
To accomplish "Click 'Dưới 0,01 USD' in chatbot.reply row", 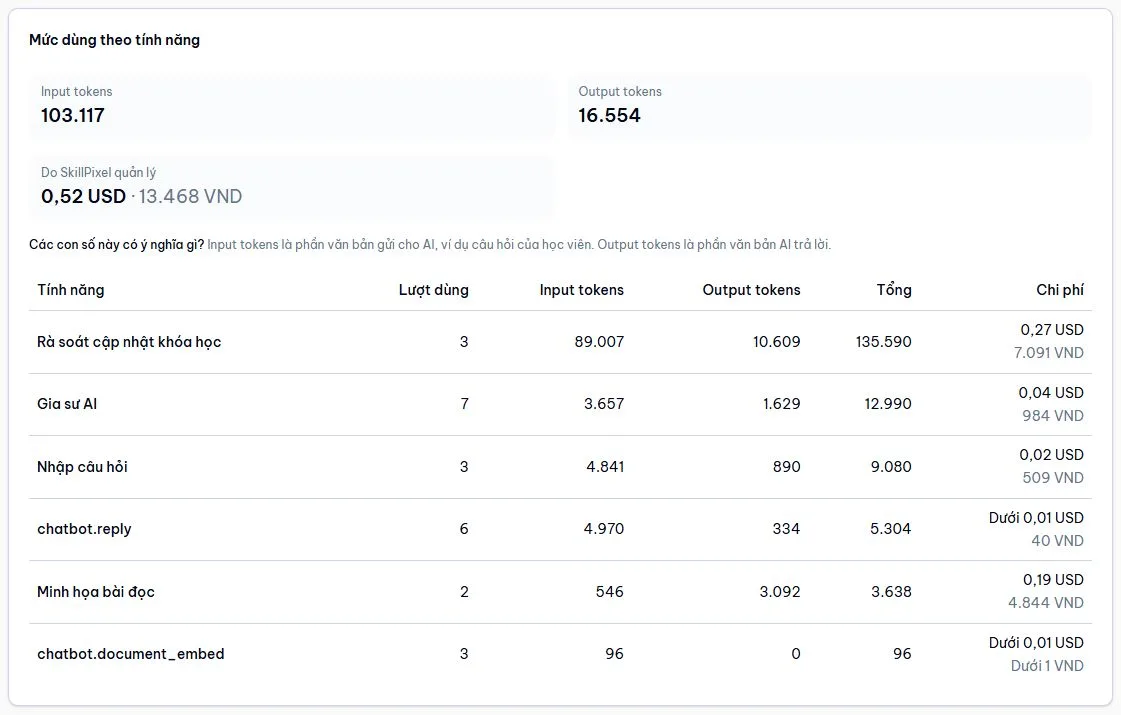I will [x=1036, y=518].
